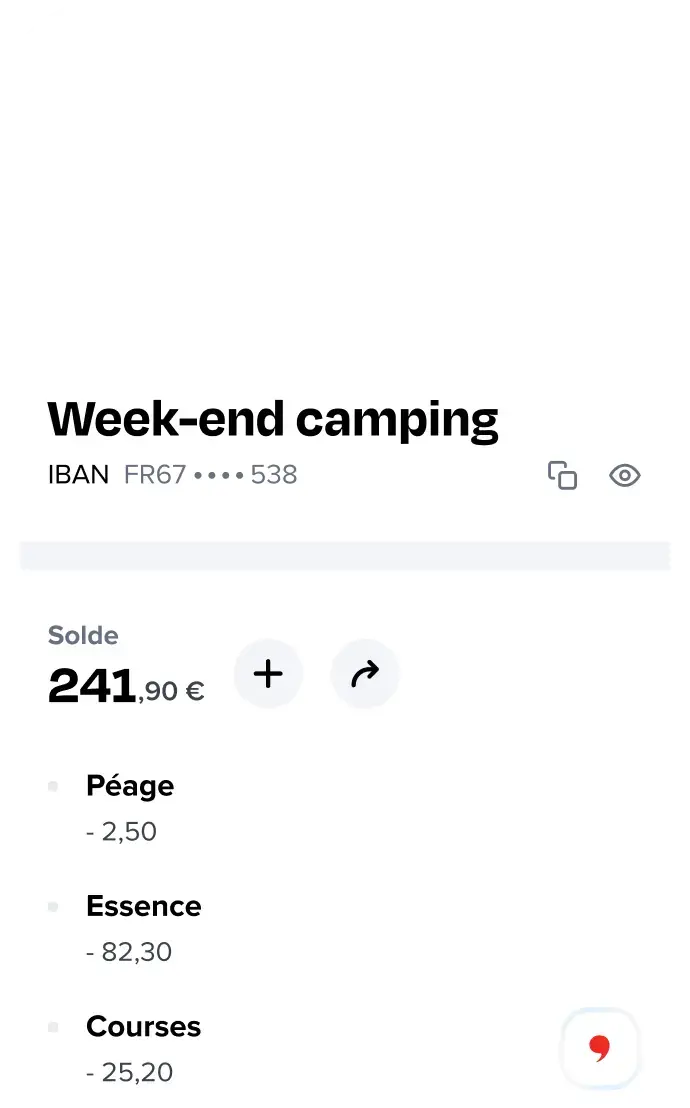Select the grey dot beside Péage
Screen dimensions: 690x1108
pos(53,786)
